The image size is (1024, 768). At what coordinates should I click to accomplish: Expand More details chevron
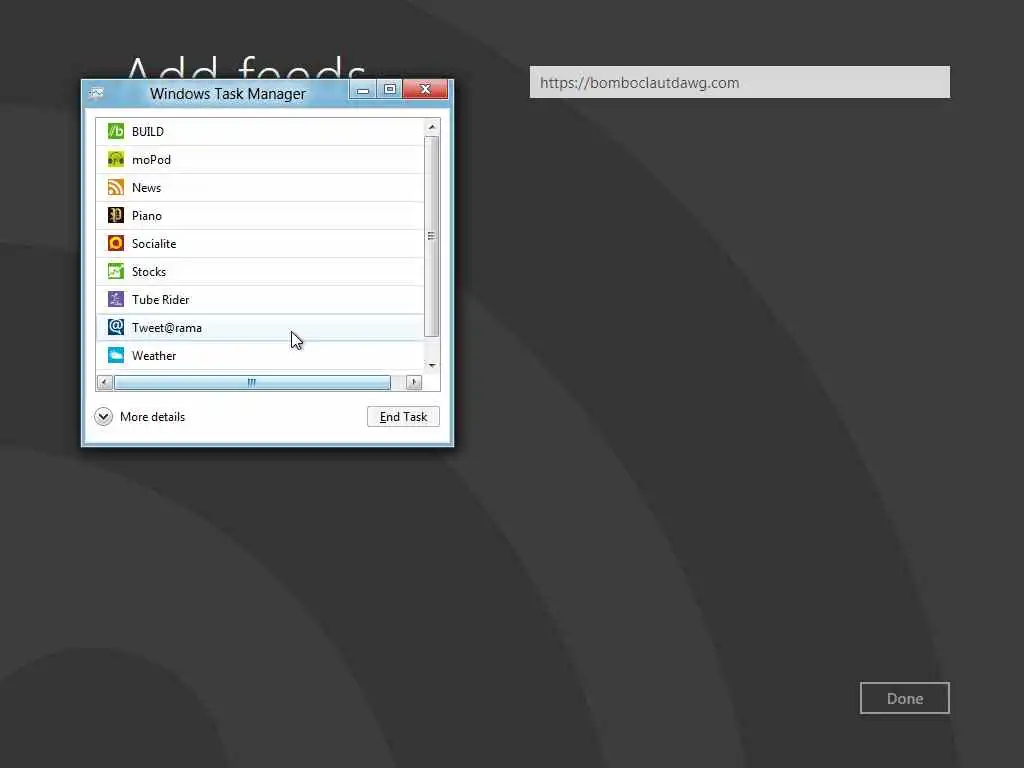coord(103,417)
